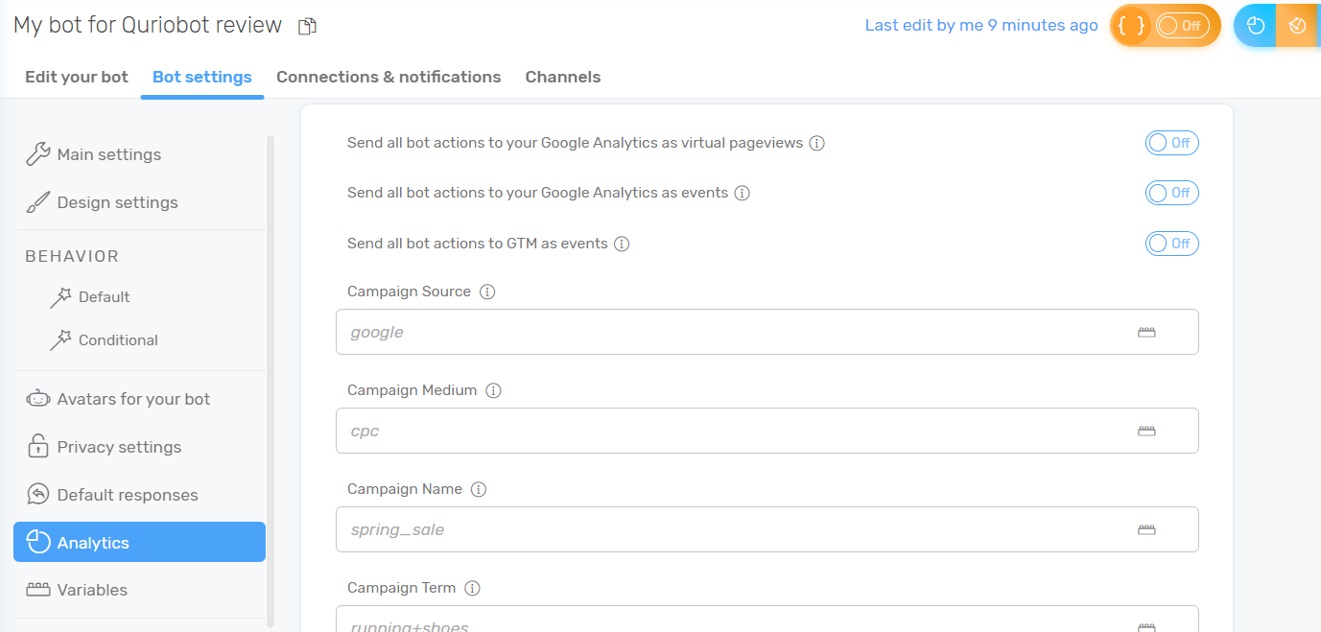The image size is (1321, 632).
Task: Go to the Channels tab
Action: pos(563,77)
